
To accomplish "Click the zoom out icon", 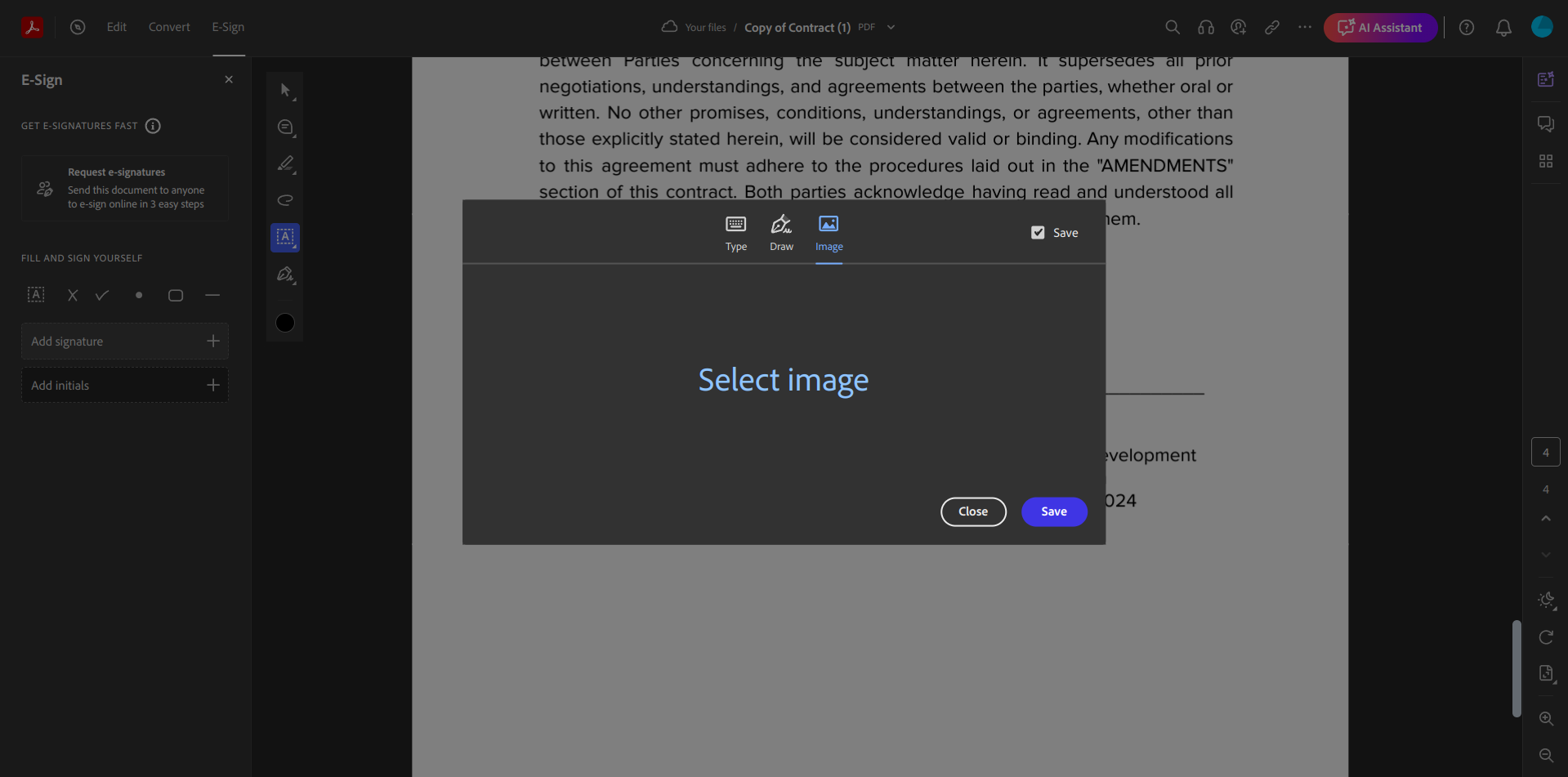I will (1546, 756).
